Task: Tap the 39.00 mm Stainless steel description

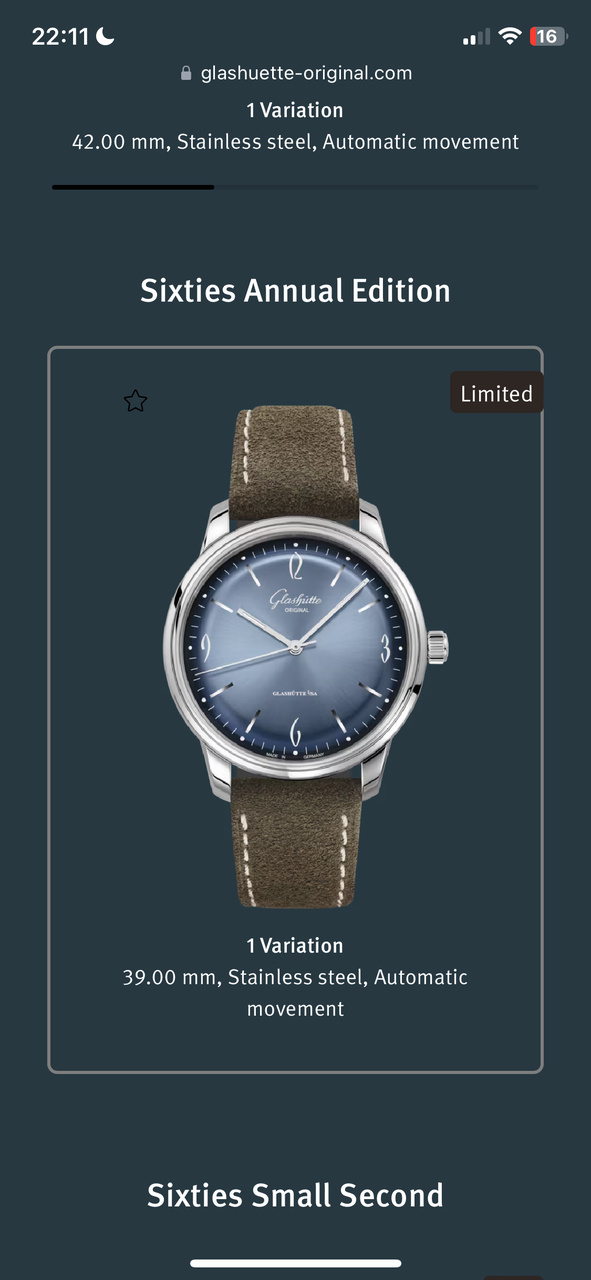Action: point(295,992)
